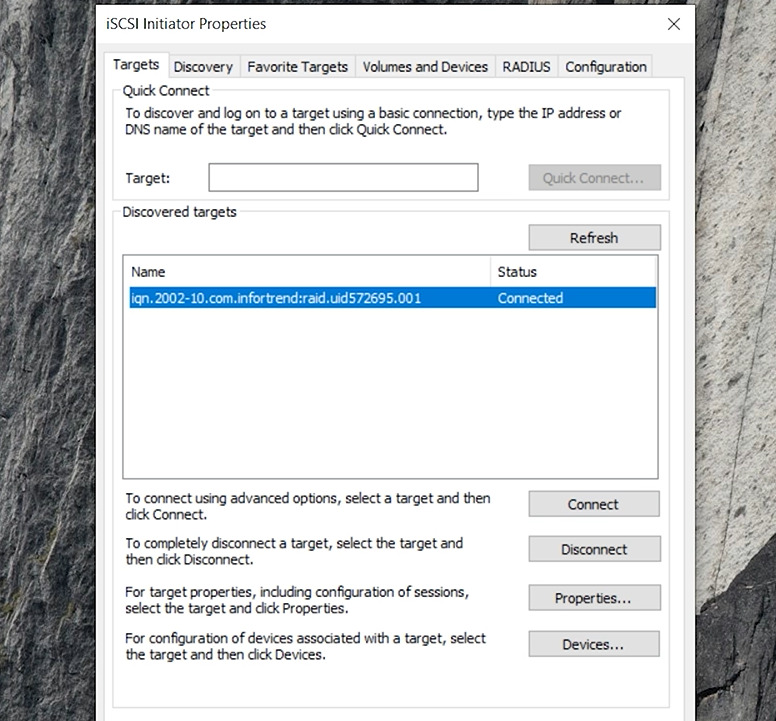Screen dimensions: 776x721
Task: Click the Connected status cell
Action: click(531, 298)
